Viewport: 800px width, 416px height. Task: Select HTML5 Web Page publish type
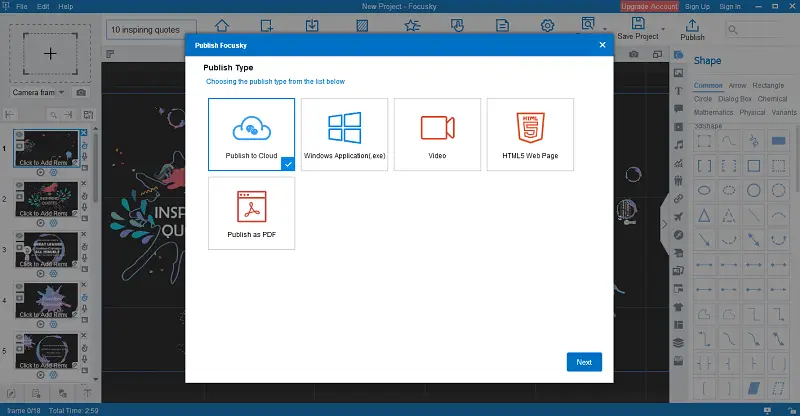click(x=530, y=134)
